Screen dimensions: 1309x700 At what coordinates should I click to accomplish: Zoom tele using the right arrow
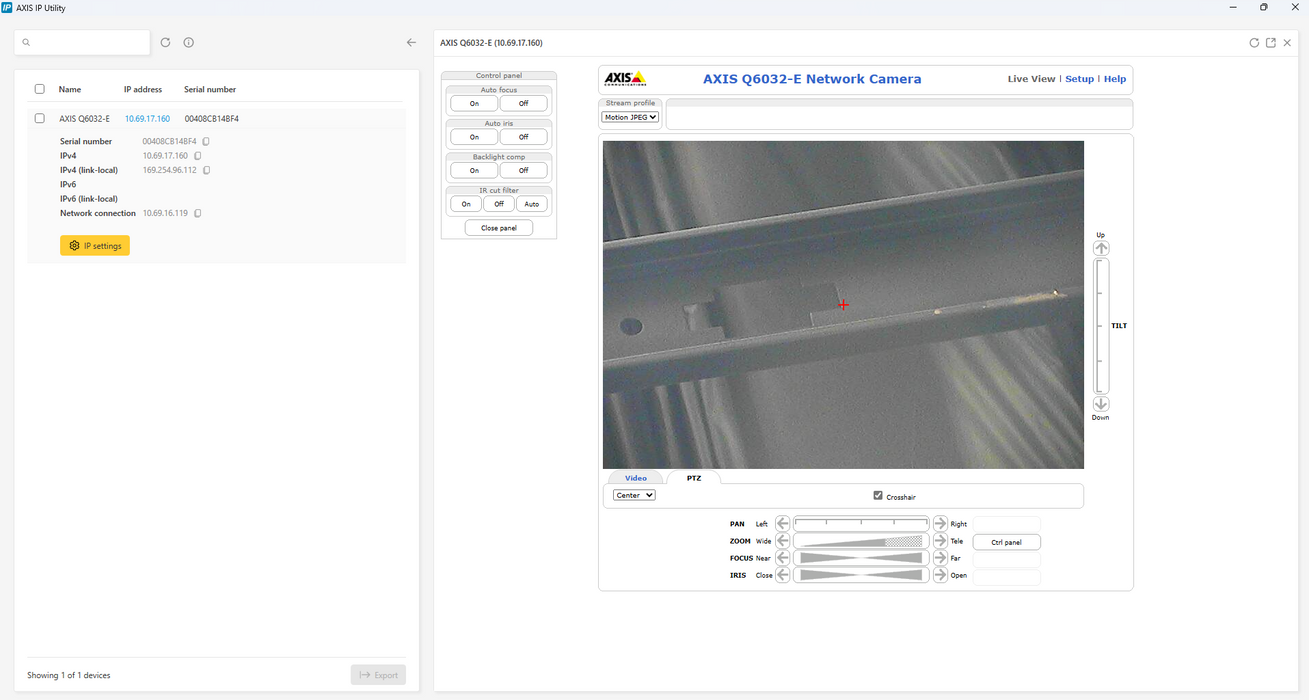[x=940, y=541]
